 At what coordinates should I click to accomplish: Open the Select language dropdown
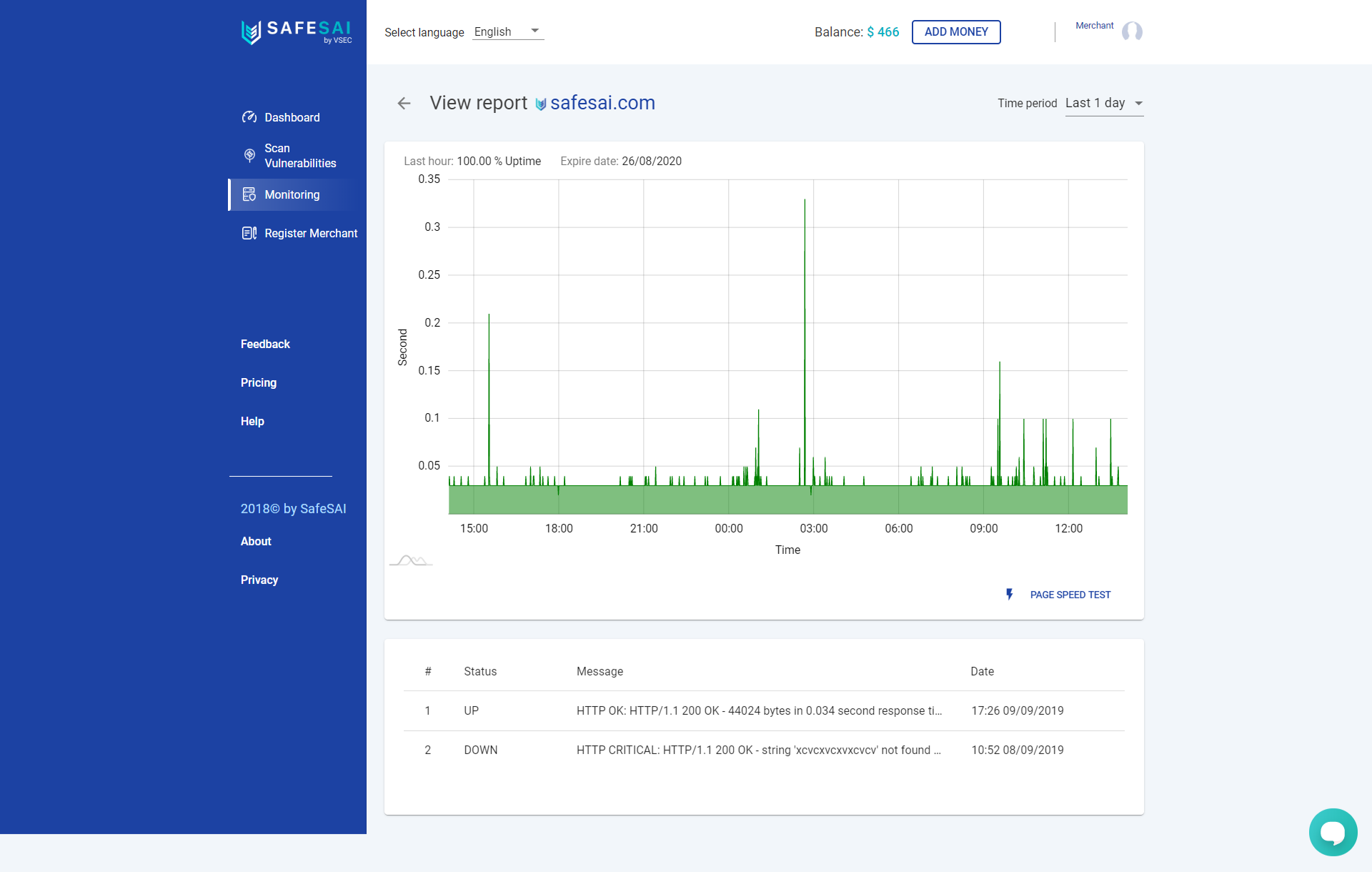[507, 31]
